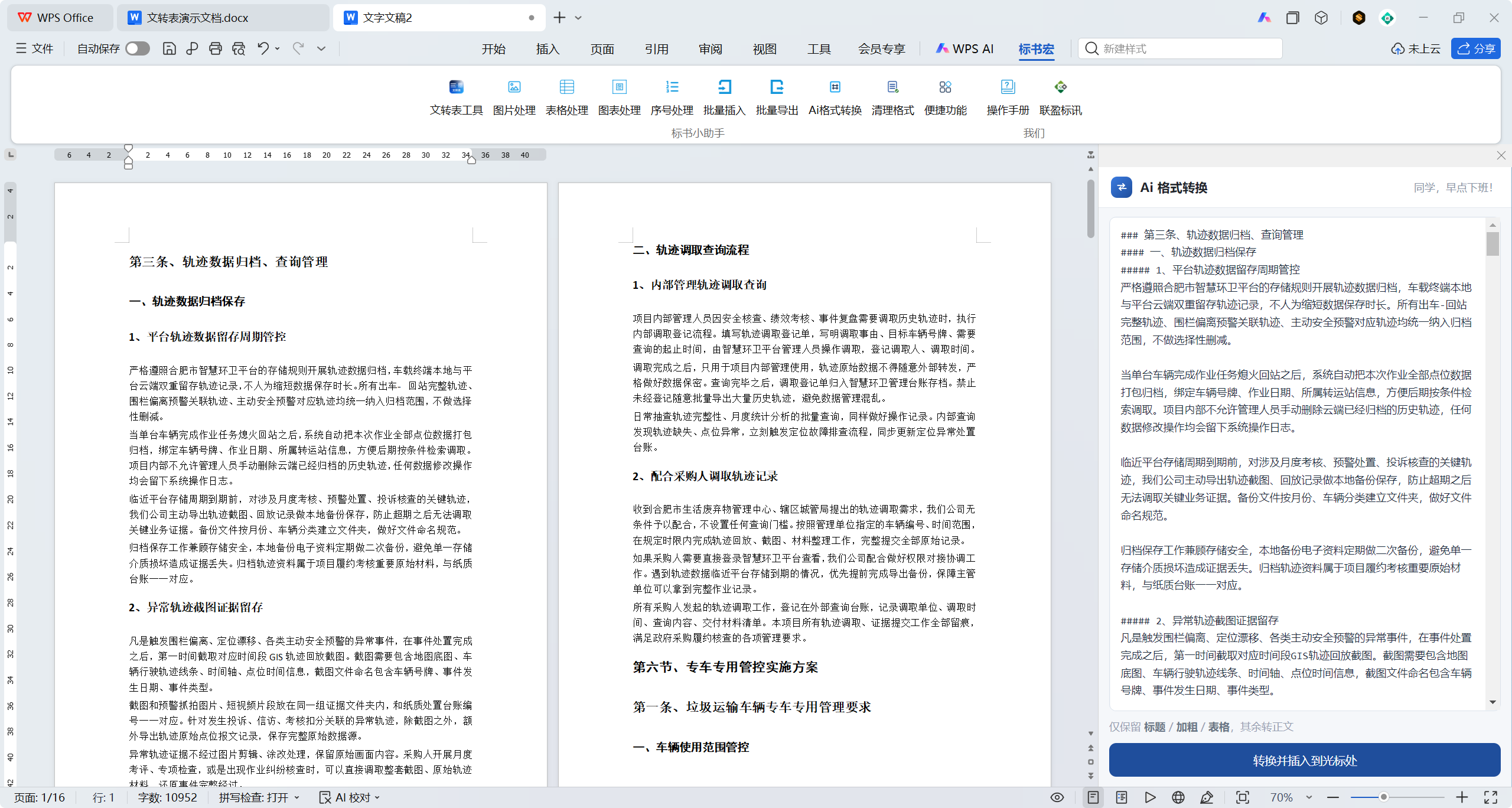This screenshot has height=808, width=1512.
Task: Click the 清理格式 icon
Action: (x=892, y=87)
